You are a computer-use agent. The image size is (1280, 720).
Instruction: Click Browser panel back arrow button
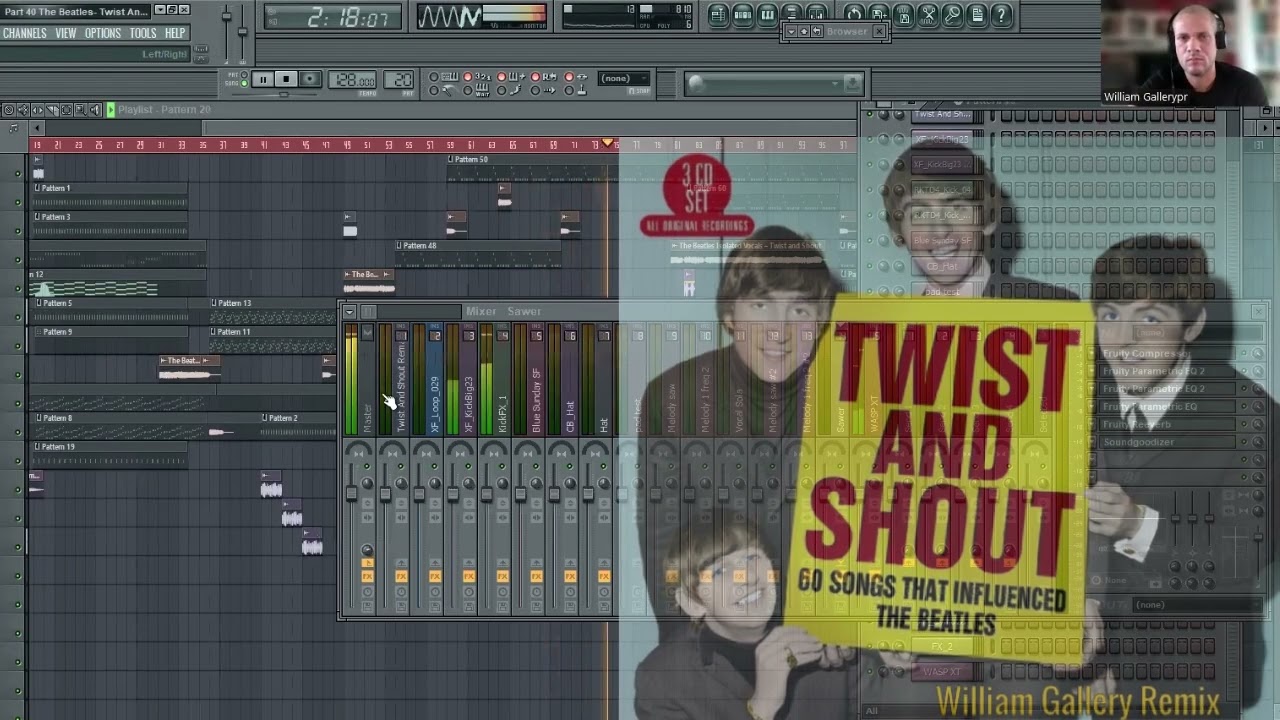(816, 32)
